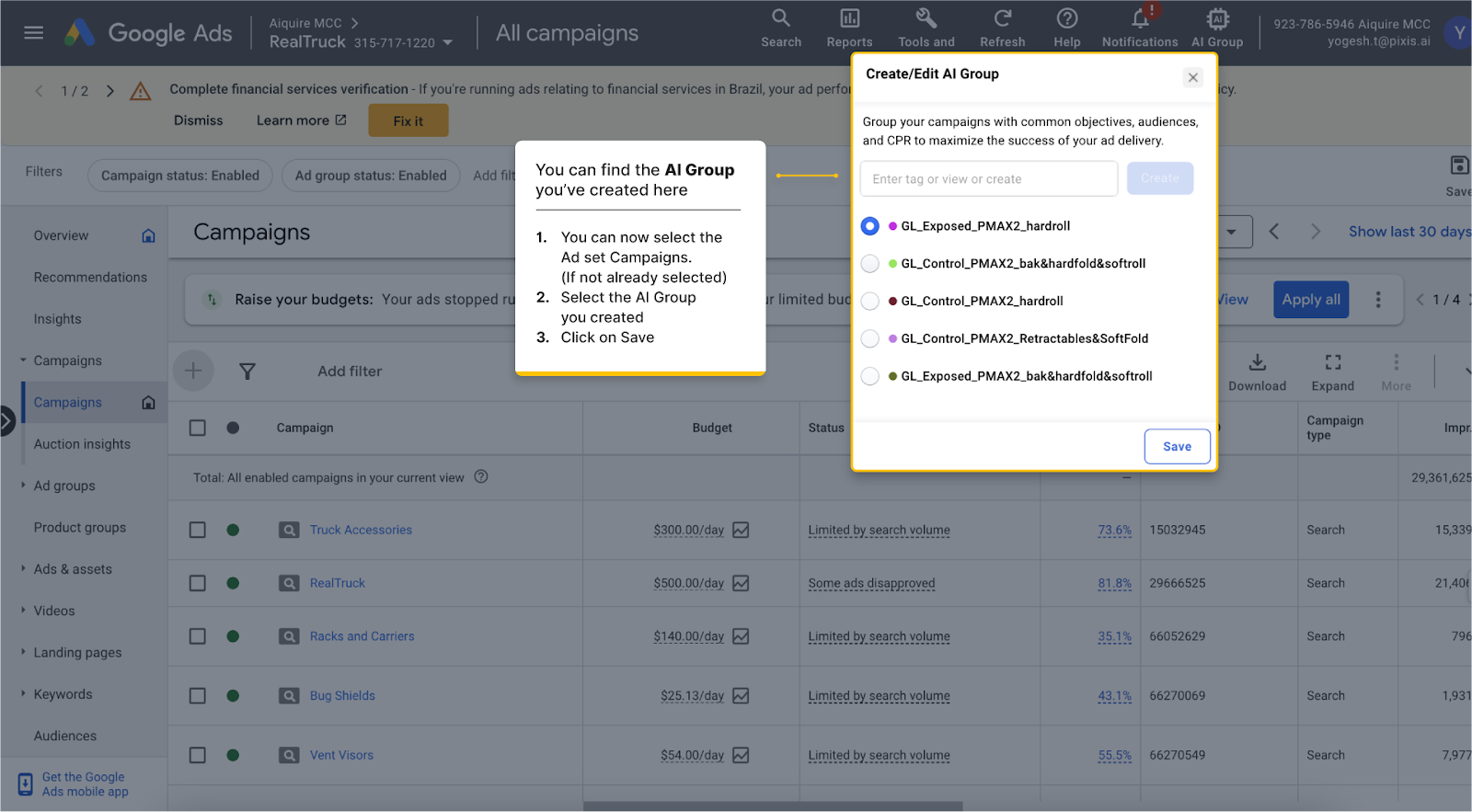1472x812 pixels.
Task: Open the hamburger main menu
Action: pyautogui.click(x=34, y=33)
